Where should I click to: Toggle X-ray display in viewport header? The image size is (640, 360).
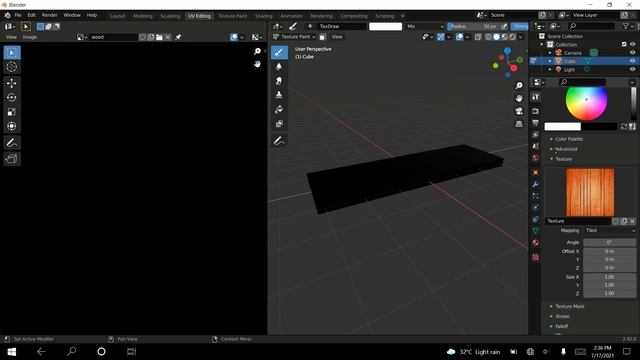(x=478, y=37)
